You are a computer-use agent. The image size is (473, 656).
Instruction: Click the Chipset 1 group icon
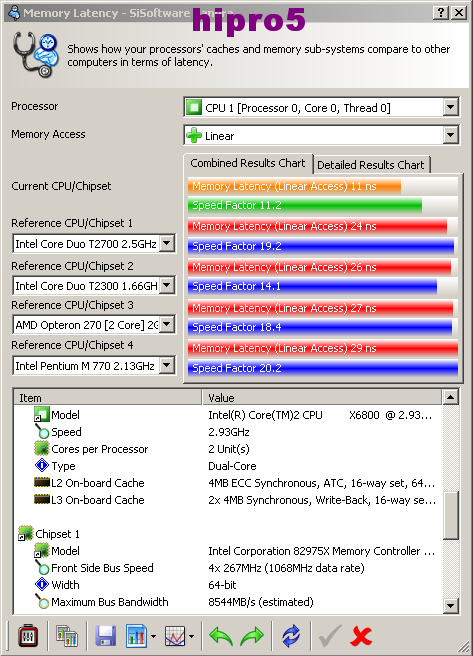(x=26, y=533)
